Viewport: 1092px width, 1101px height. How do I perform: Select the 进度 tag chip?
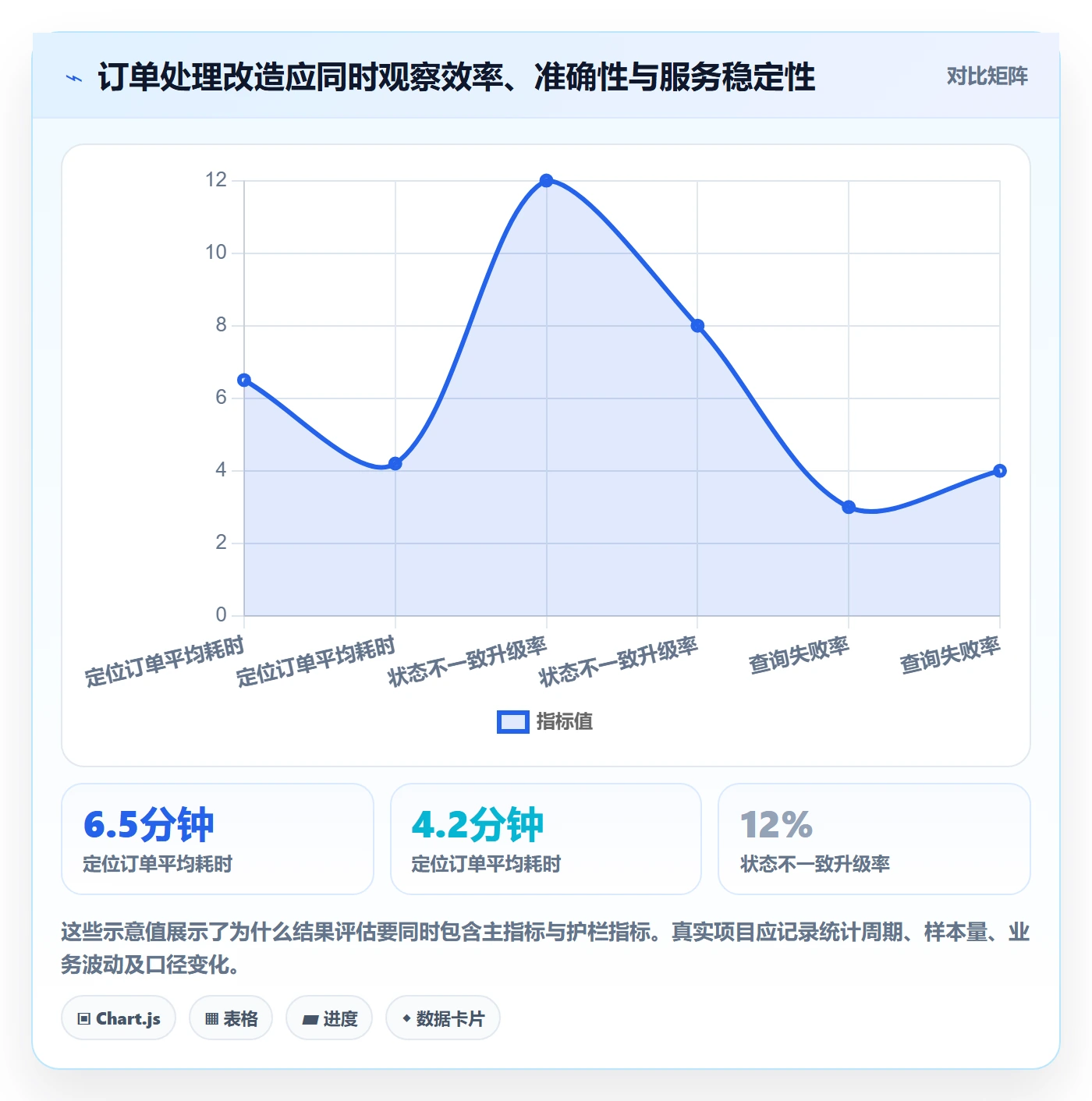329,1018
